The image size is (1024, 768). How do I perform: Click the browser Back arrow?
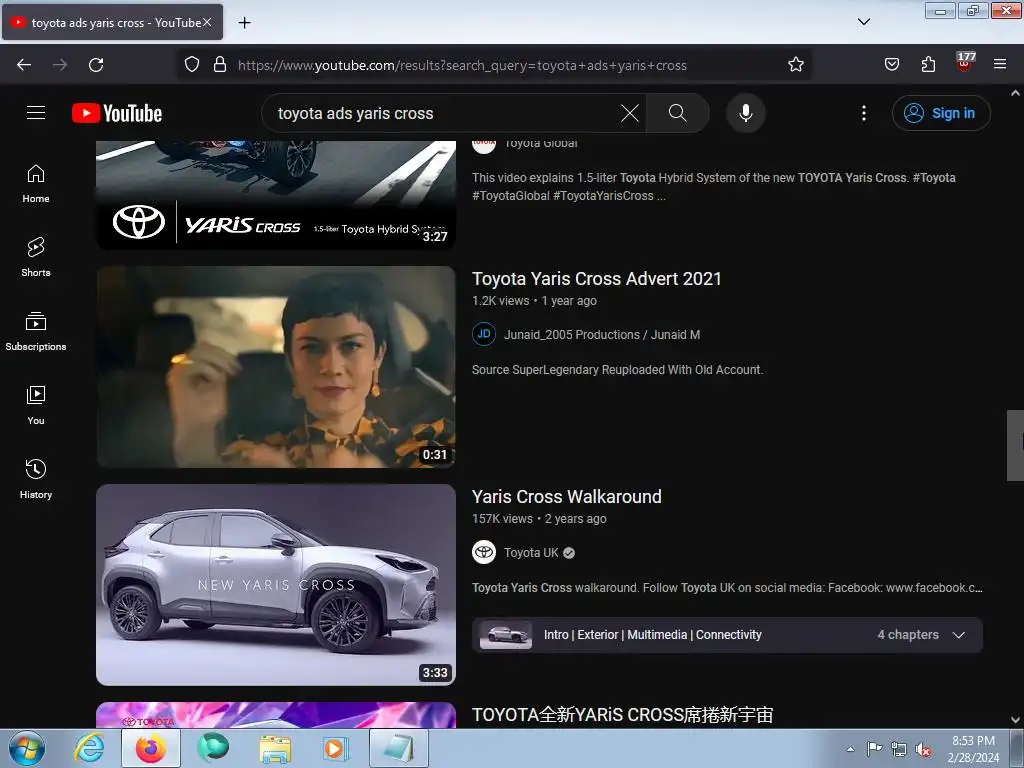[24, 65]
